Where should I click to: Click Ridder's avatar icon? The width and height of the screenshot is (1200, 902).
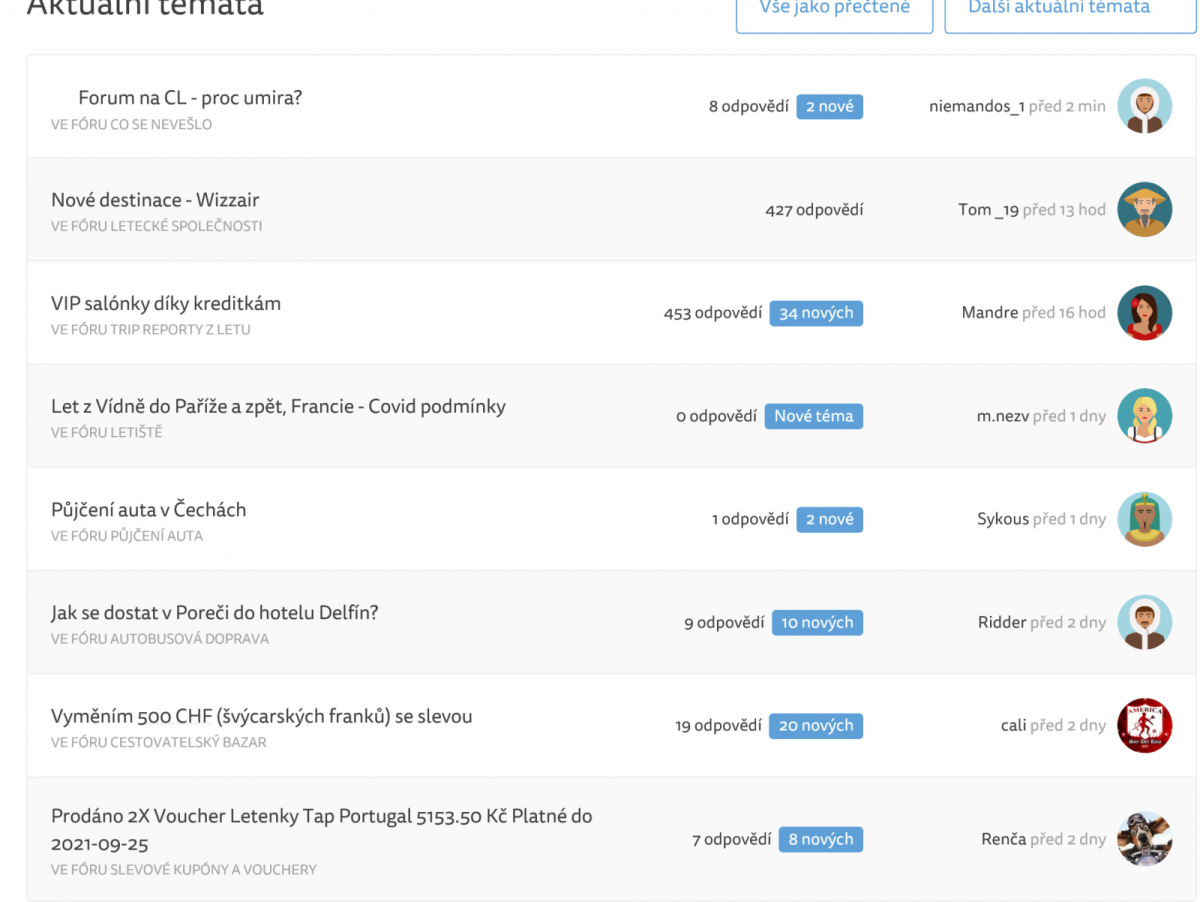pyautogui.click(x=1144, y=622)
